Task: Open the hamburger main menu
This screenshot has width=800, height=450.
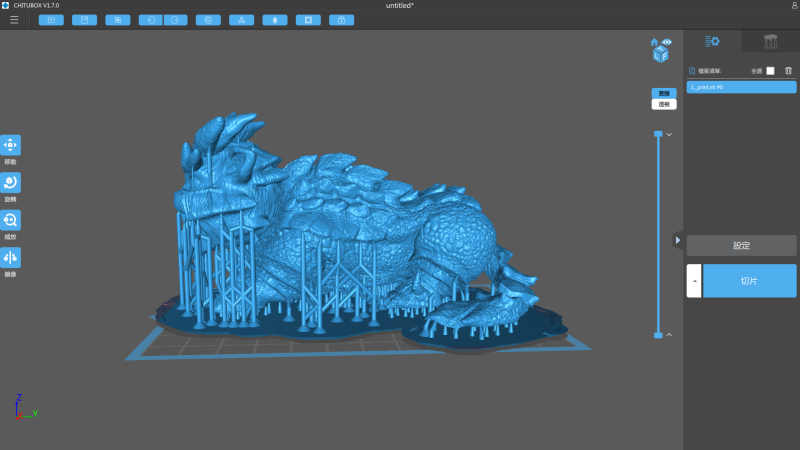Action: 14,20
